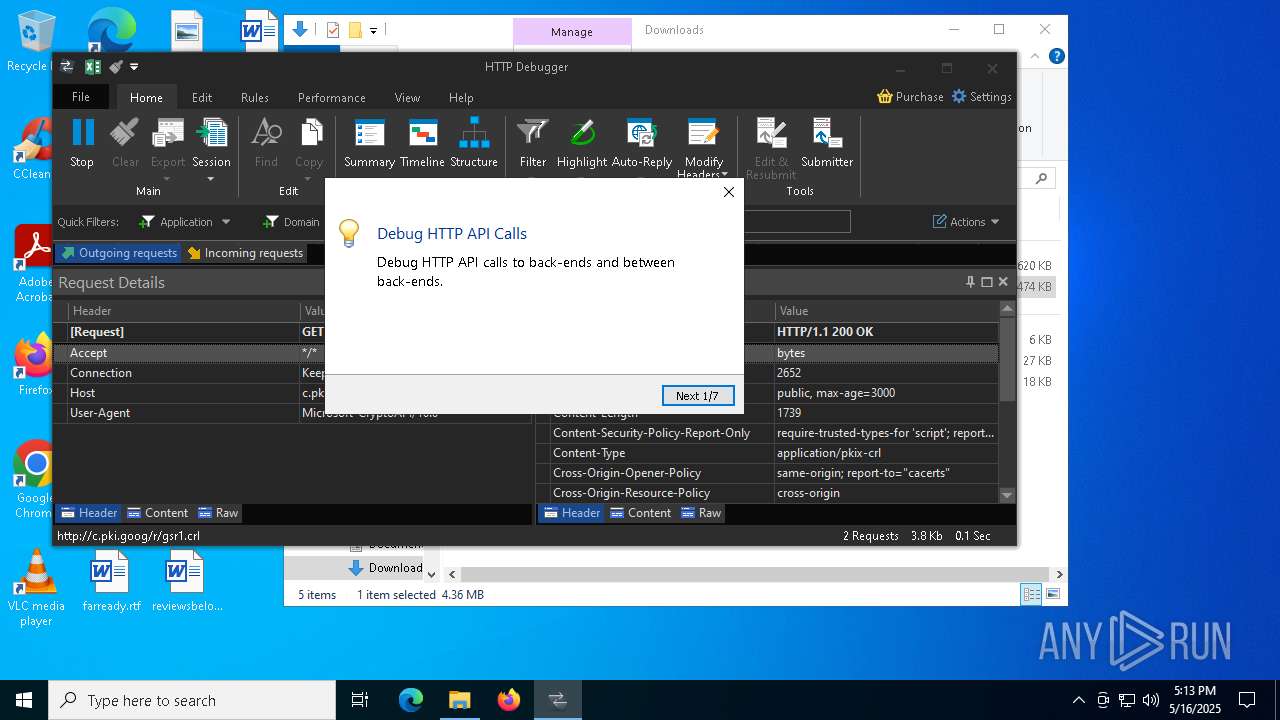Expand the Session dropdown arrow
Screen dimensions: 1280x720
(x=211, y=180)
